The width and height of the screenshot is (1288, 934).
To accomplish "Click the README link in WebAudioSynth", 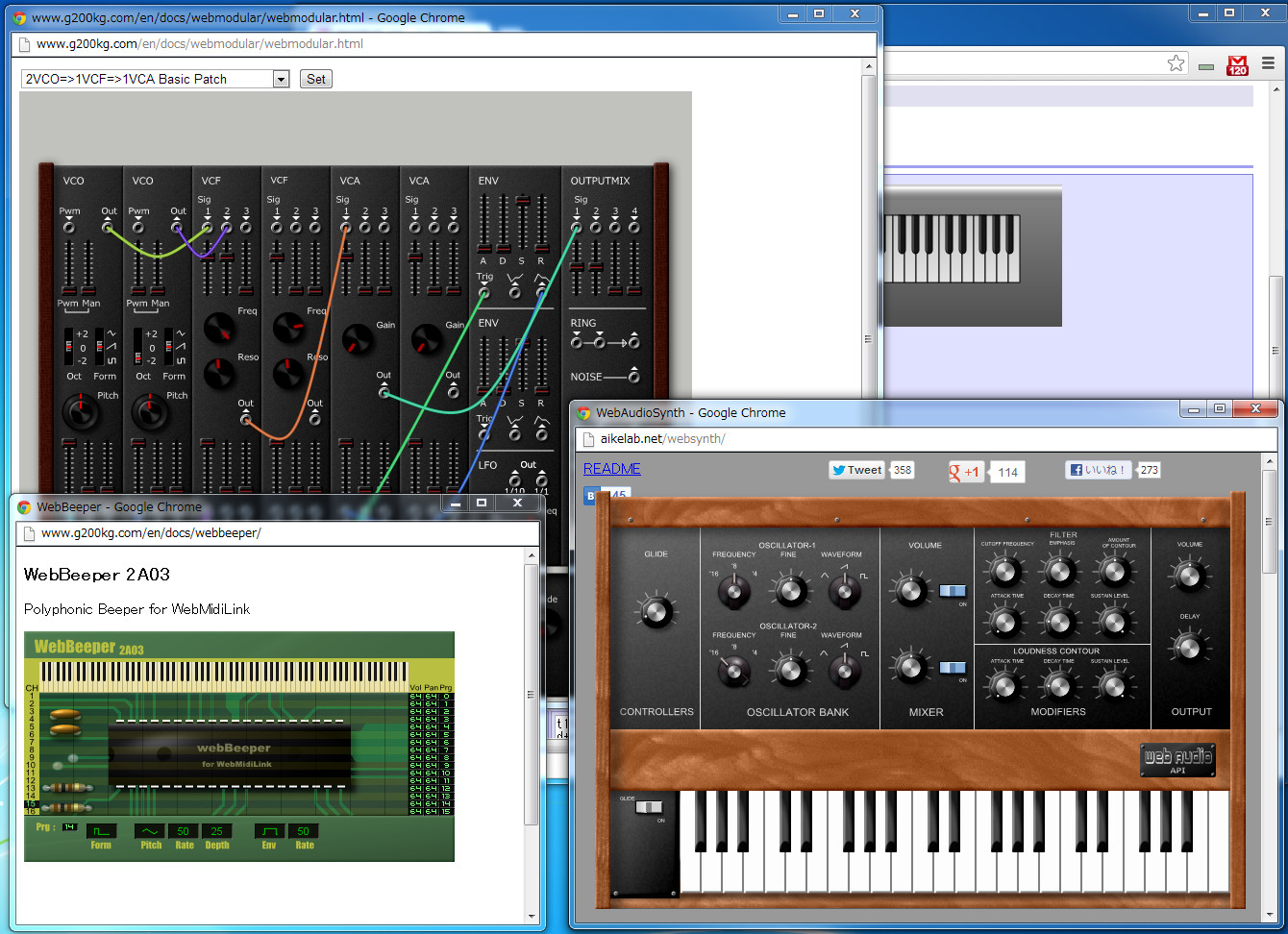I will click(x=612, y=469).
